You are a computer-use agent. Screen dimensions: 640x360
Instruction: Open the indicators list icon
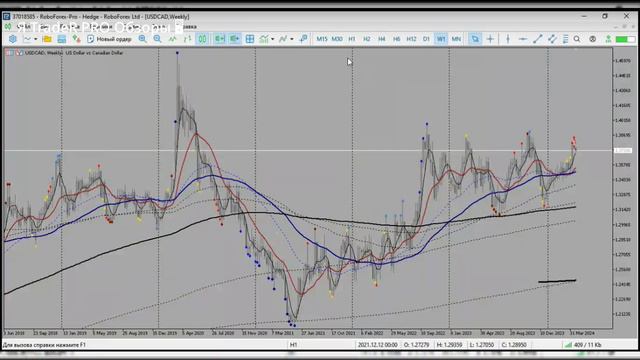click(264, 39)
